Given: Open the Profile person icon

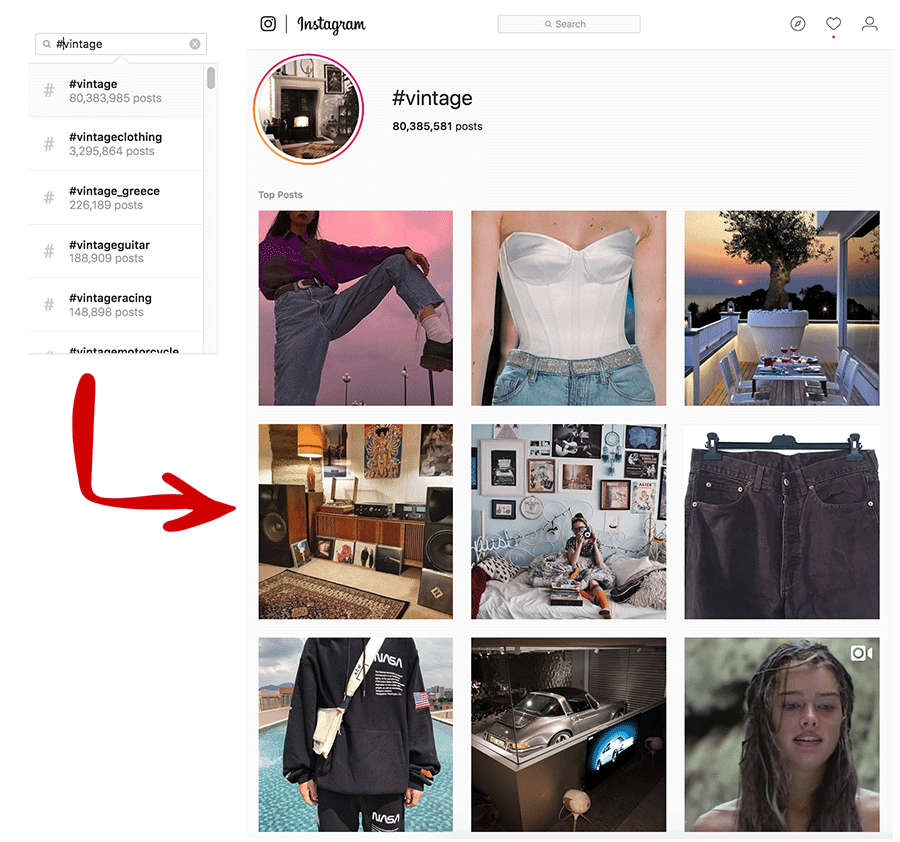Looking at the screenshot, I should click(870, 24).
